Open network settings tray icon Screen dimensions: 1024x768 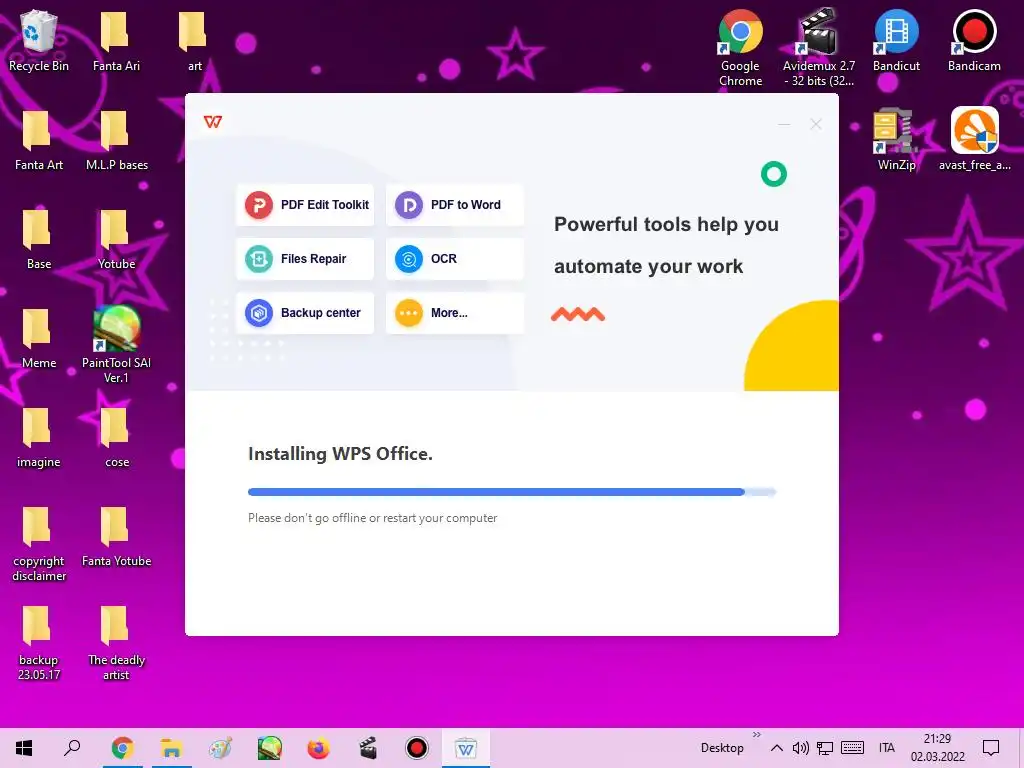pyautogui.click(x=825, y=748)
